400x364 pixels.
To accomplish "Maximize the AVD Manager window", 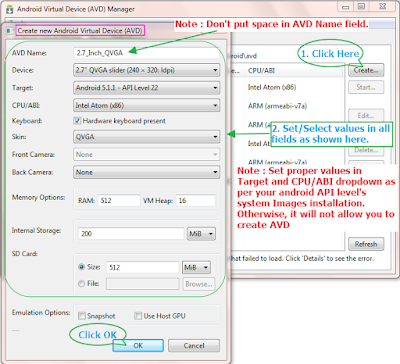I will pos(361,7).
